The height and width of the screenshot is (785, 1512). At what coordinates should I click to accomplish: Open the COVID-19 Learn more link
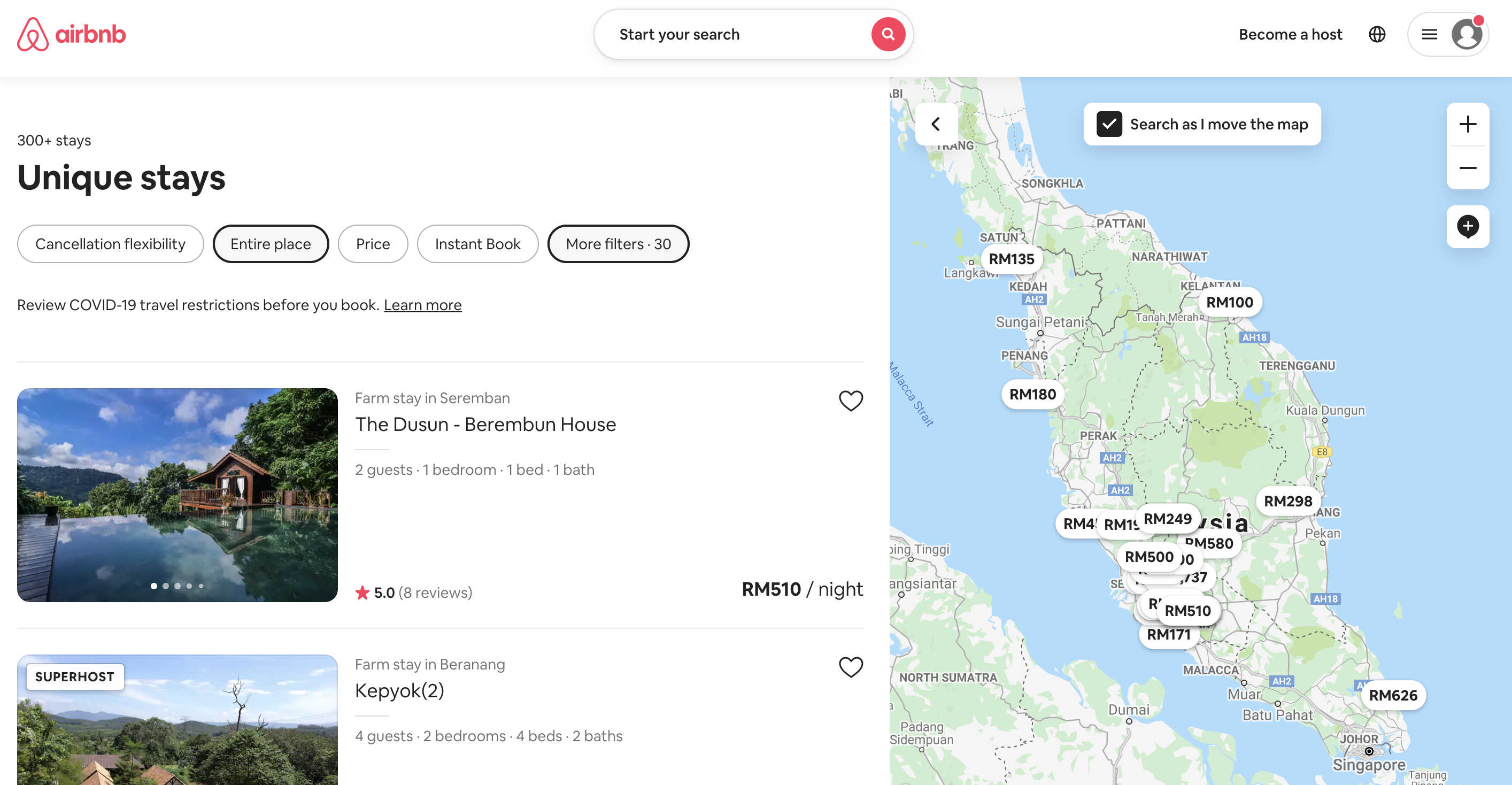422,305
